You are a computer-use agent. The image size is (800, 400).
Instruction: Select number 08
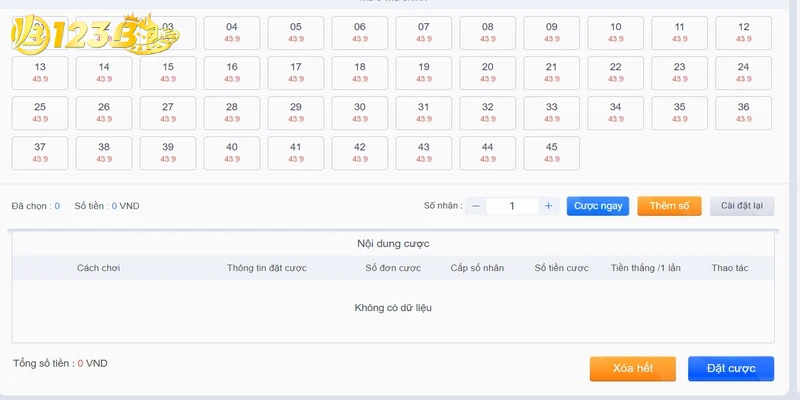[488, 33]
